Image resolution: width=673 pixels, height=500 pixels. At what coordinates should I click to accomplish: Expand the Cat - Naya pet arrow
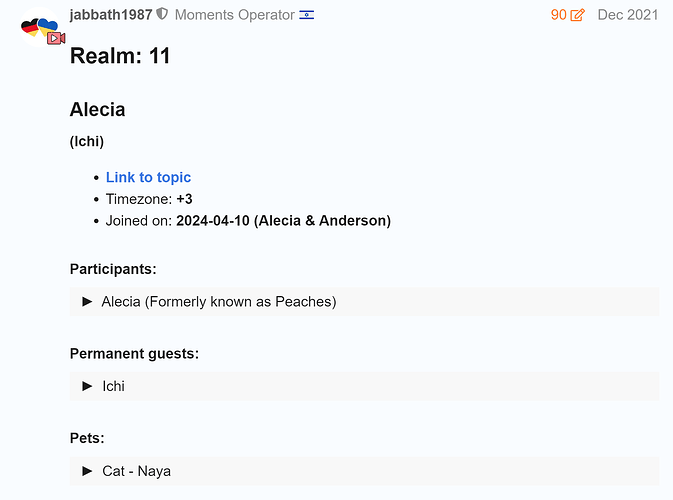88,470
